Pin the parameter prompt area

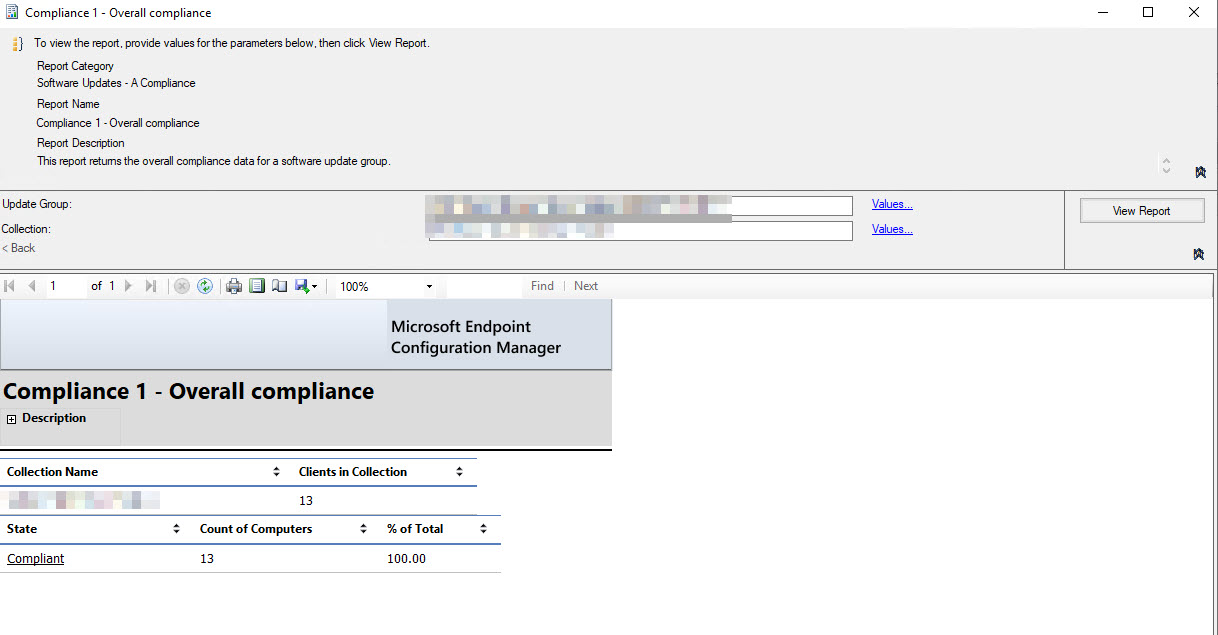click(1200, 255)
